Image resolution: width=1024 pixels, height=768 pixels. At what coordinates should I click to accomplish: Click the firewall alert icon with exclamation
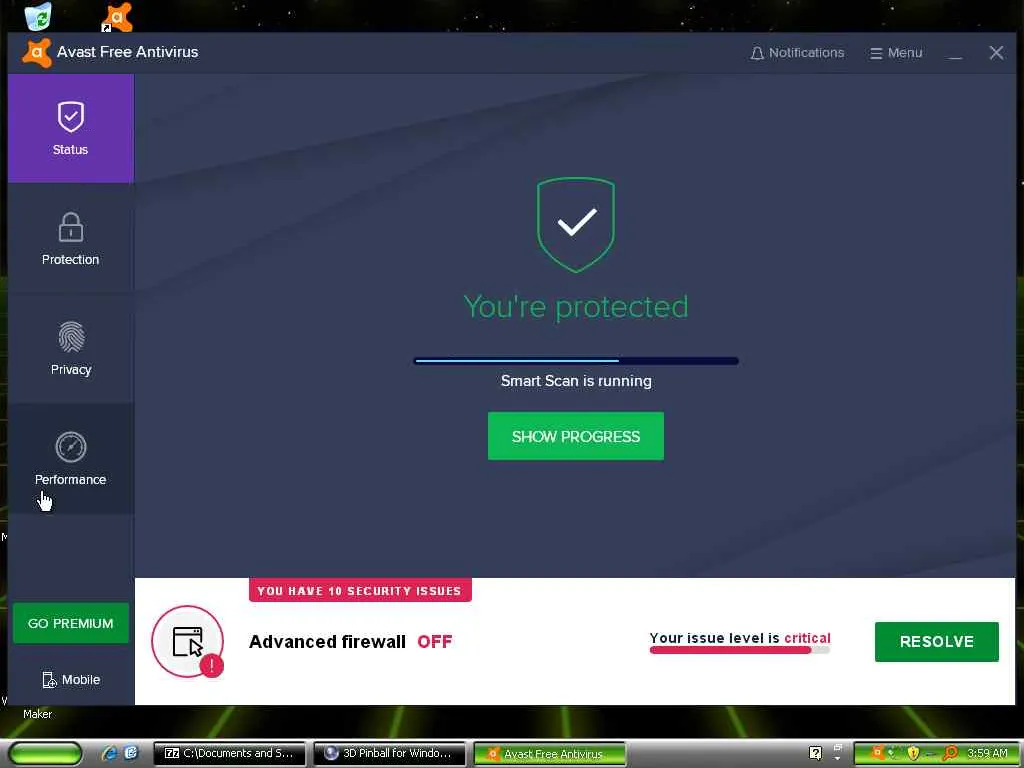coord(188,641)
